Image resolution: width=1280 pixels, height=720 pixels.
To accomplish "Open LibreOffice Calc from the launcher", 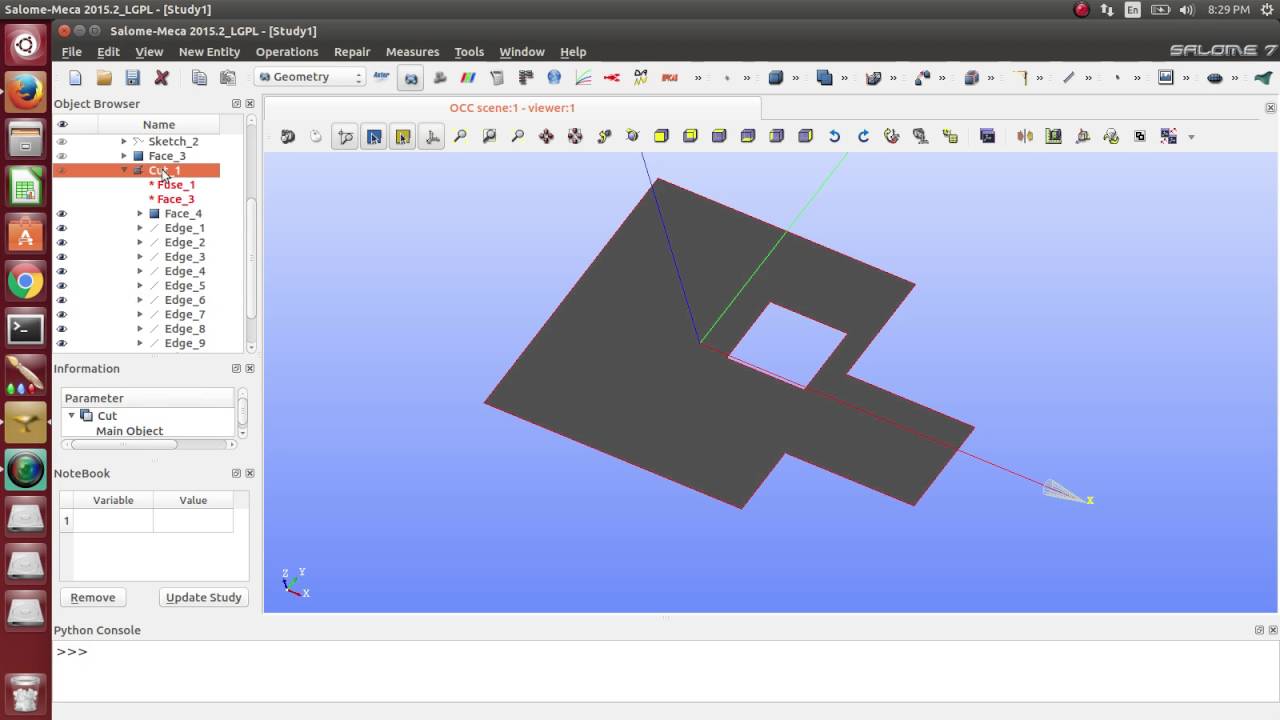I will coord(25,186).
